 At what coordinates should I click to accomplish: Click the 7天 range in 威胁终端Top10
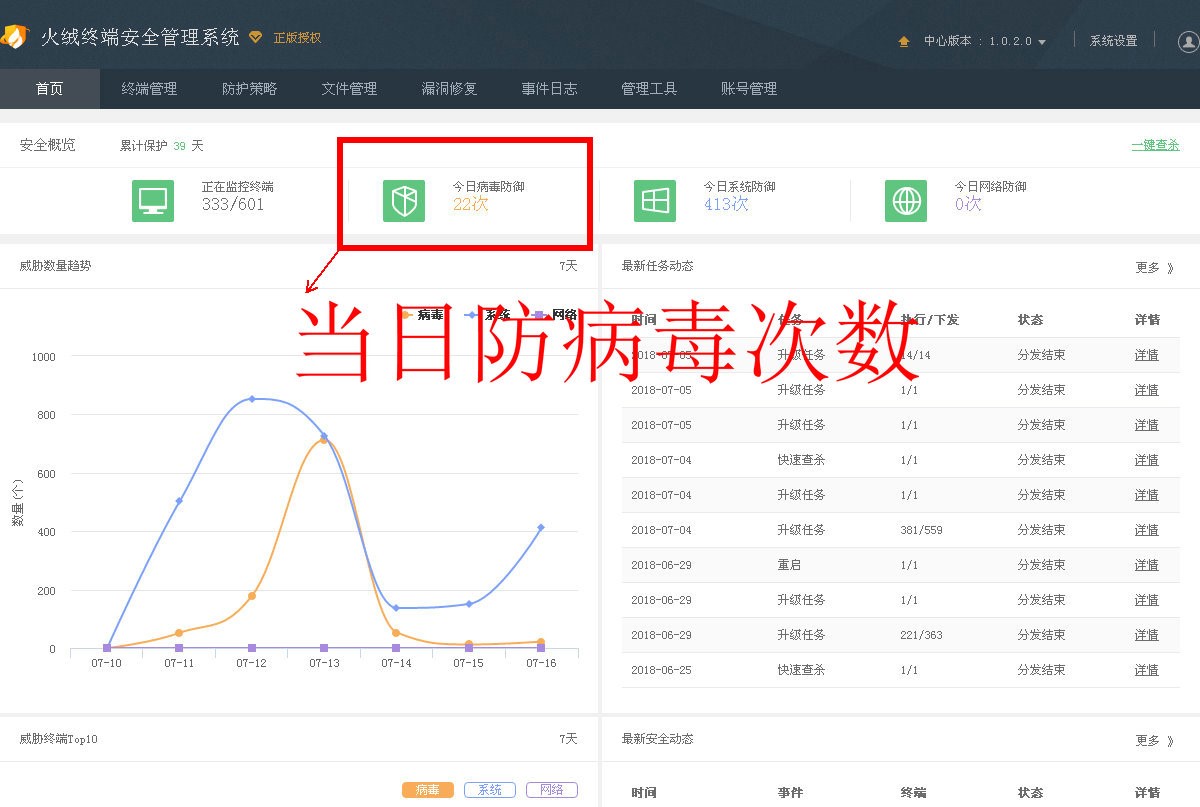point(568,739)
